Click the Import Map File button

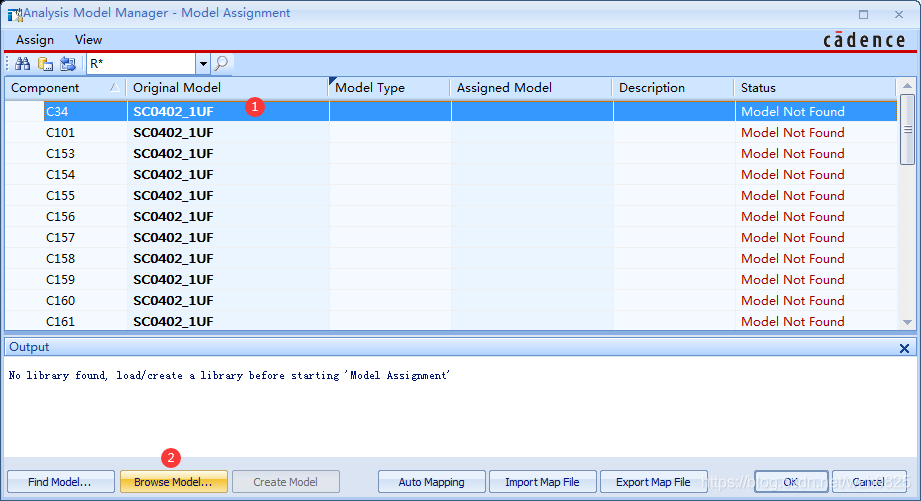tap(550, 482)
